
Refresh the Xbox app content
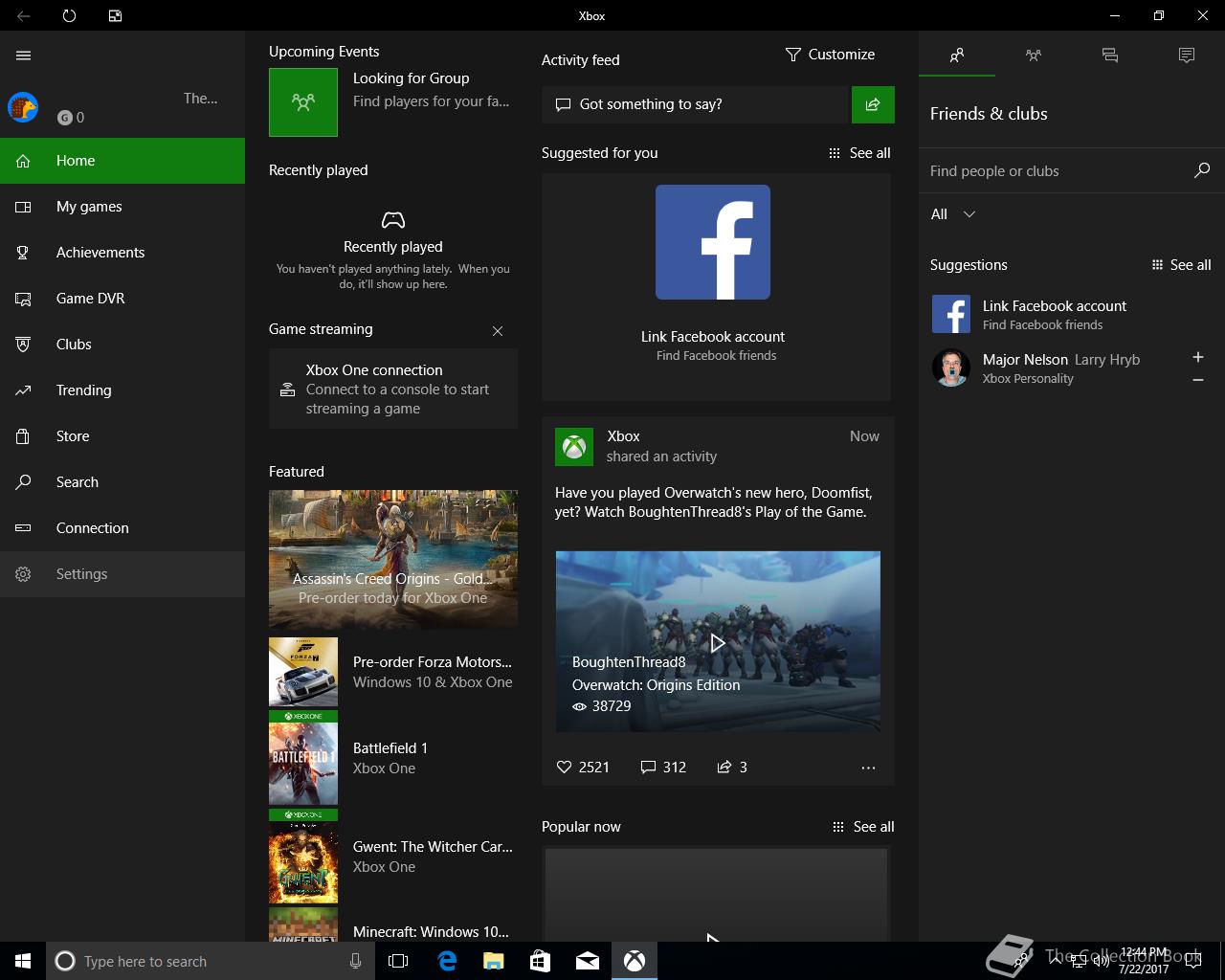(69, 15)
